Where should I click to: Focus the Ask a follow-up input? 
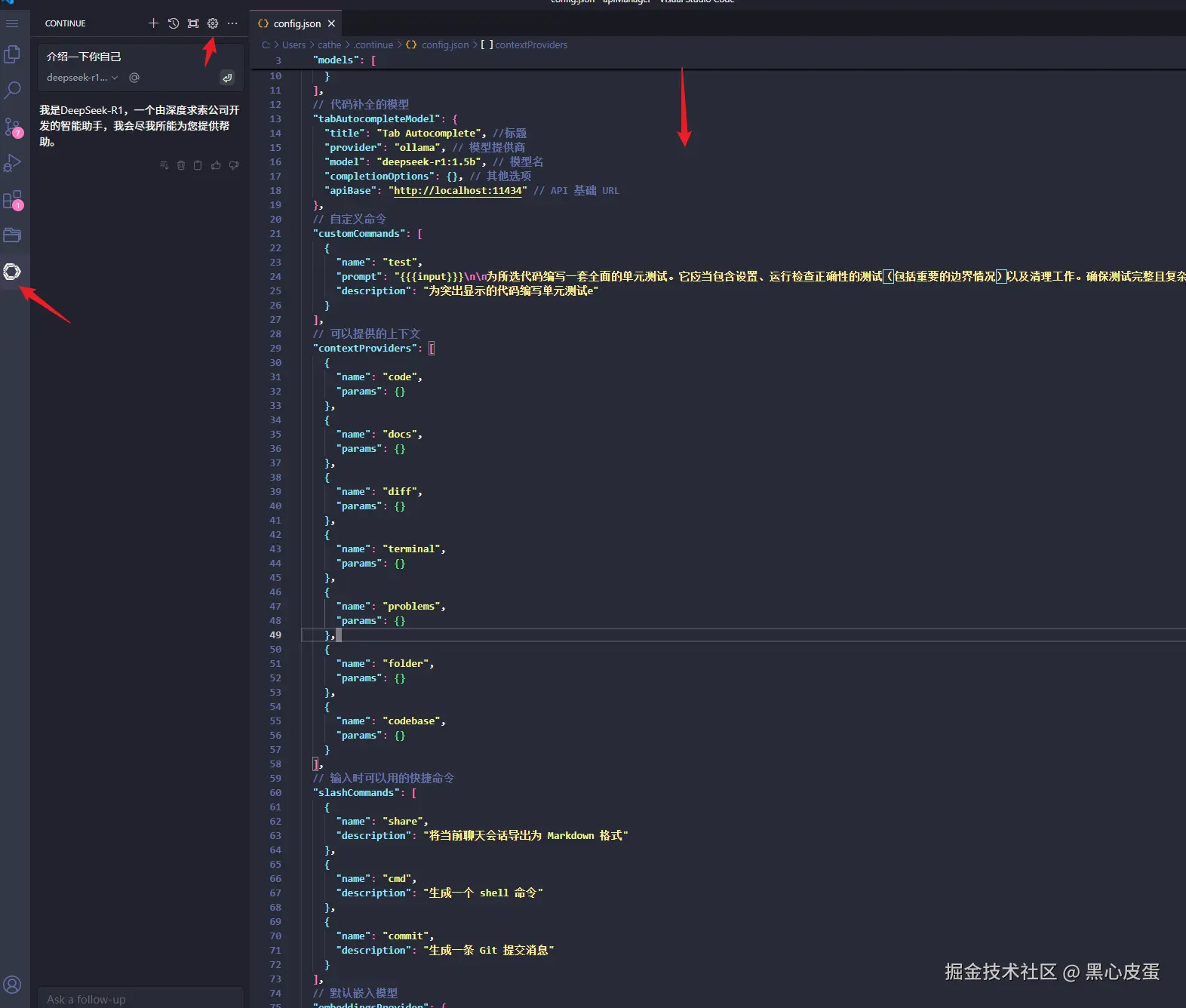point(141,998)
